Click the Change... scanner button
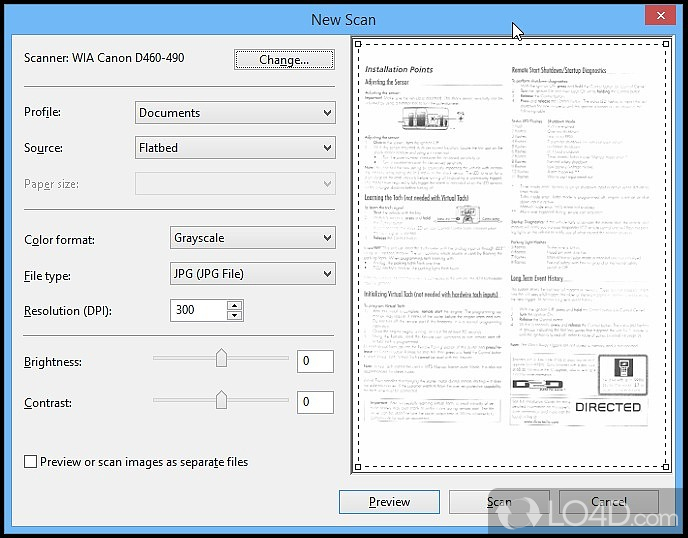This screenshot has height=538, width=688. coord(284,60)
